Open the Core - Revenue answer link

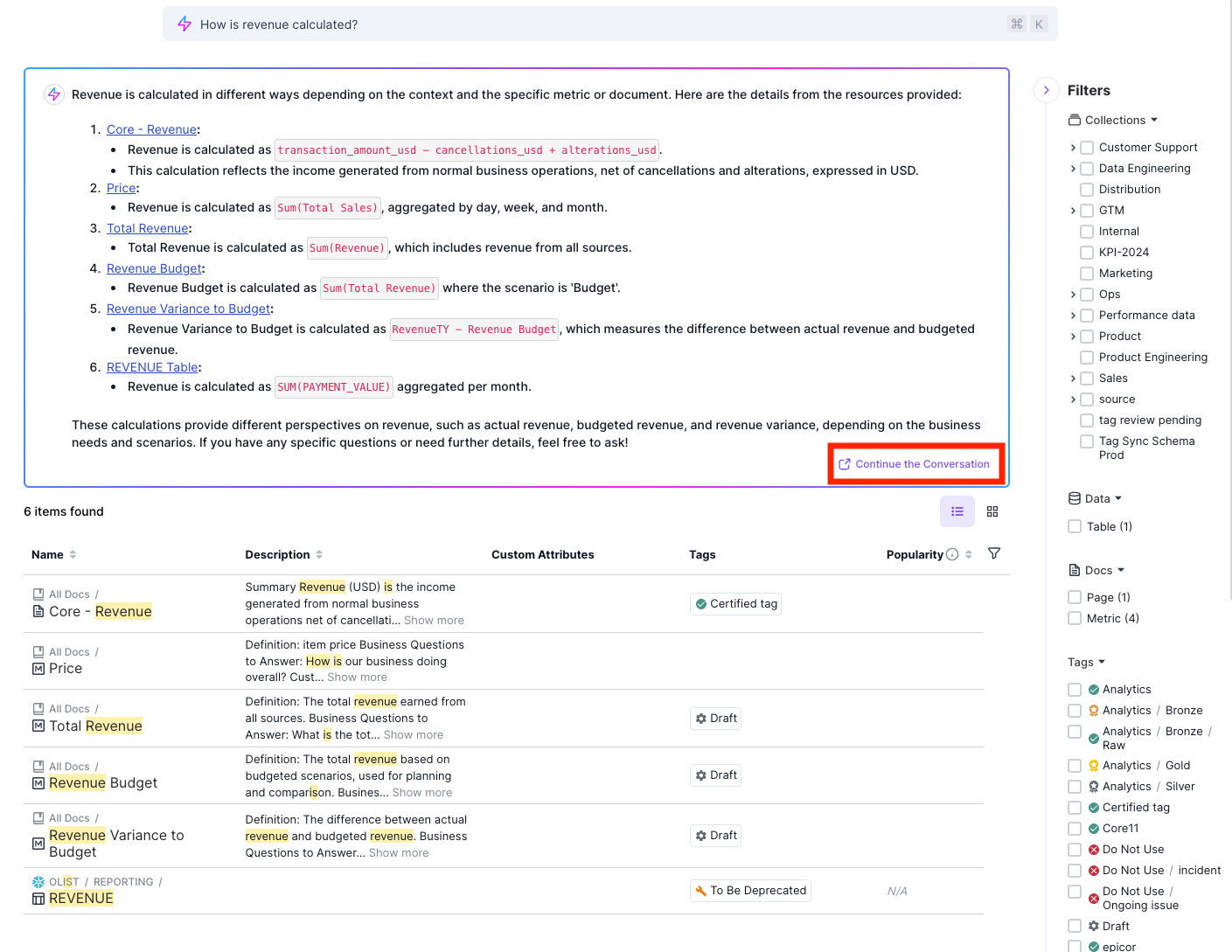tap(152, 129)
